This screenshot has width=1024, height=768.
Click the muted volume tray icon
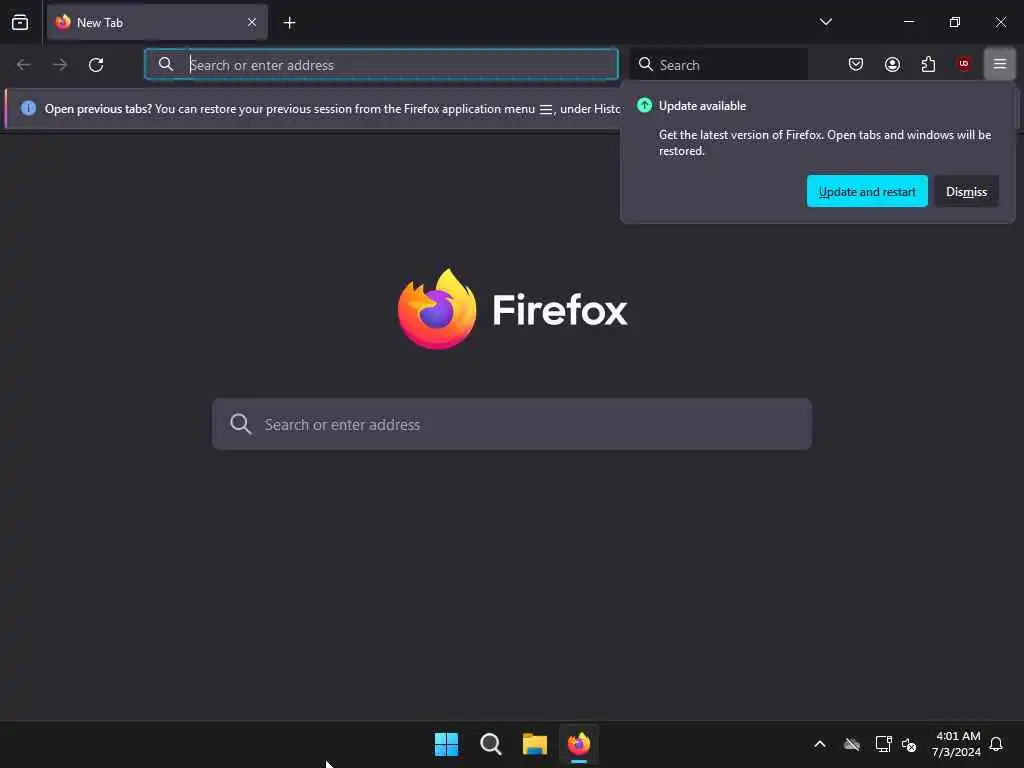tap(909, 744)
